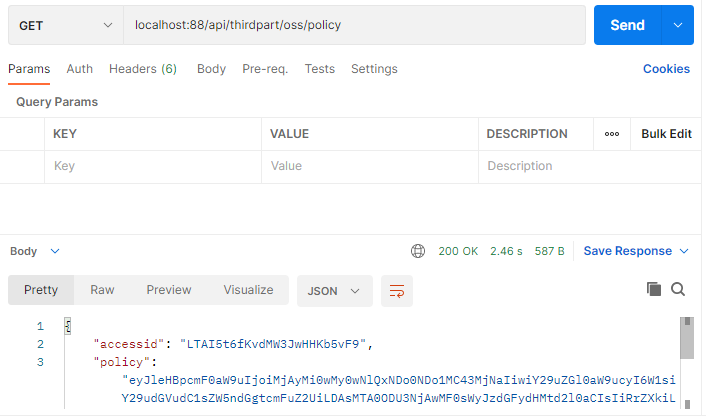Switch to Params tab
Viewport: 706px width, 416px height.
[29, 69]
